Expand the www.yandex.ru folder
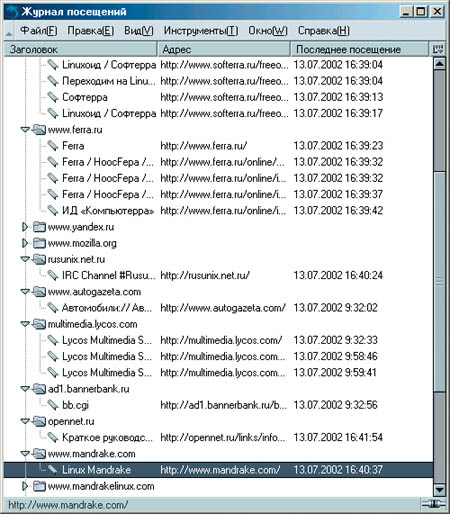This screenshot has width=450, height=514. click(25, 227)
